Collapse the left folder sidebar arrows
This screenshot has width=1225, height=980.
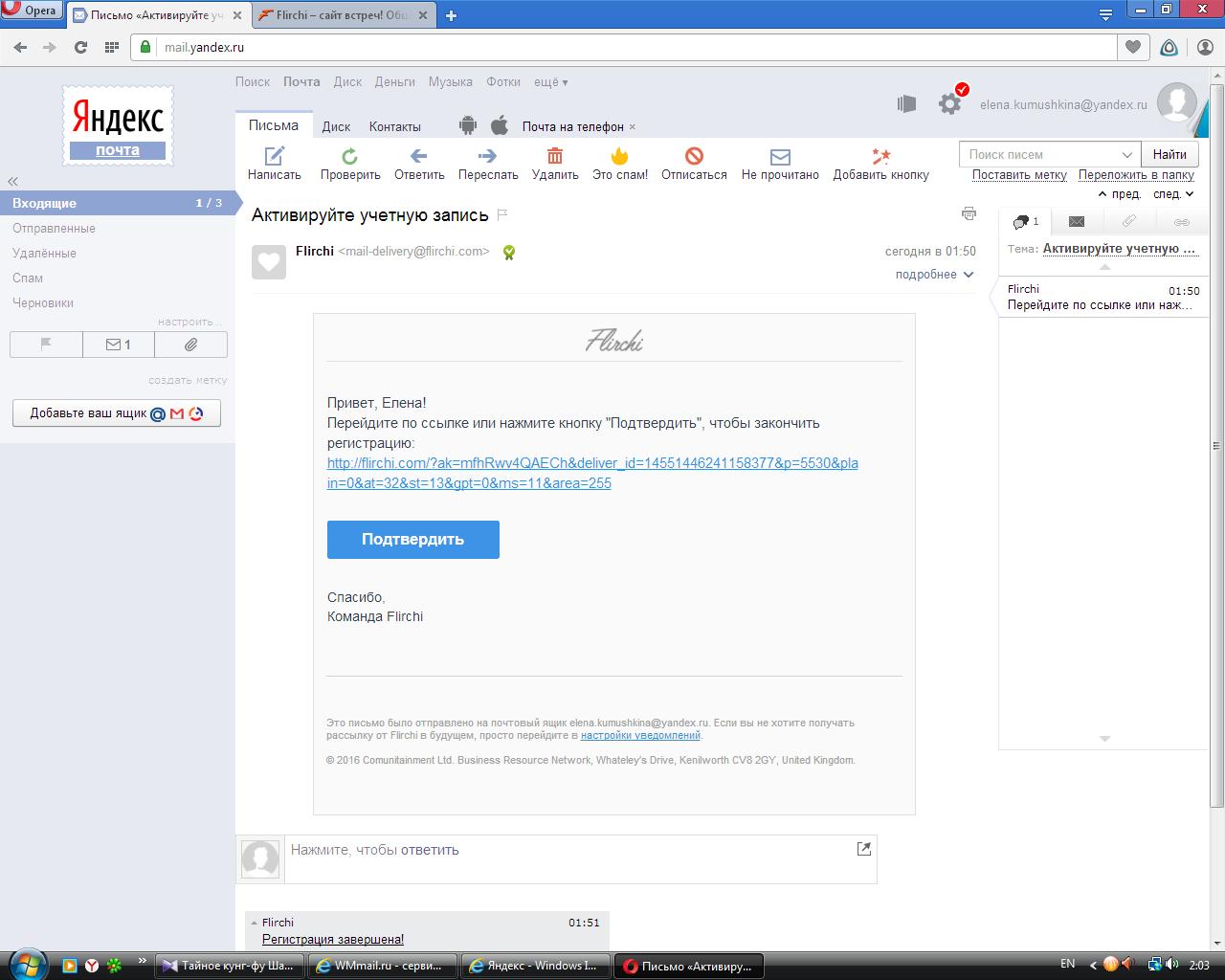pyautogui.click(x=12, y=182)
